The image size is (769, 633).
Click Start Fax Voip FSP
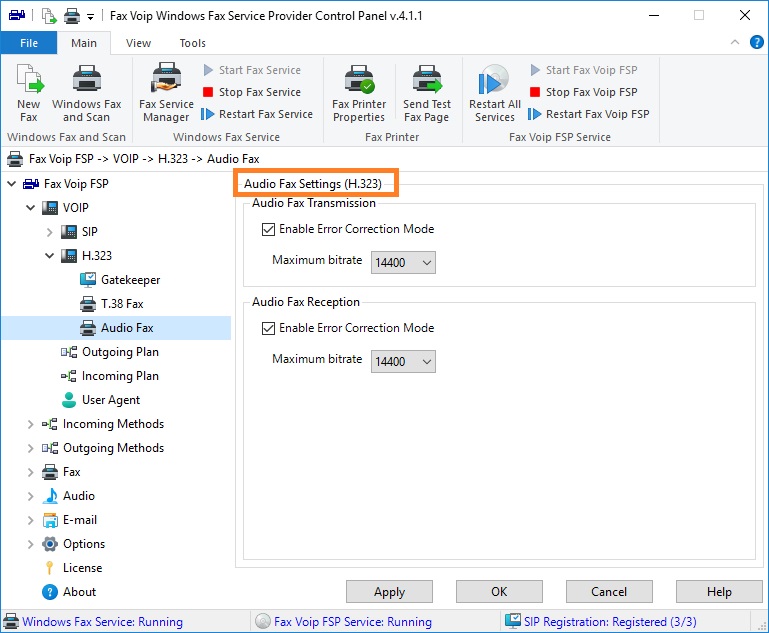(x=584, y=70)
